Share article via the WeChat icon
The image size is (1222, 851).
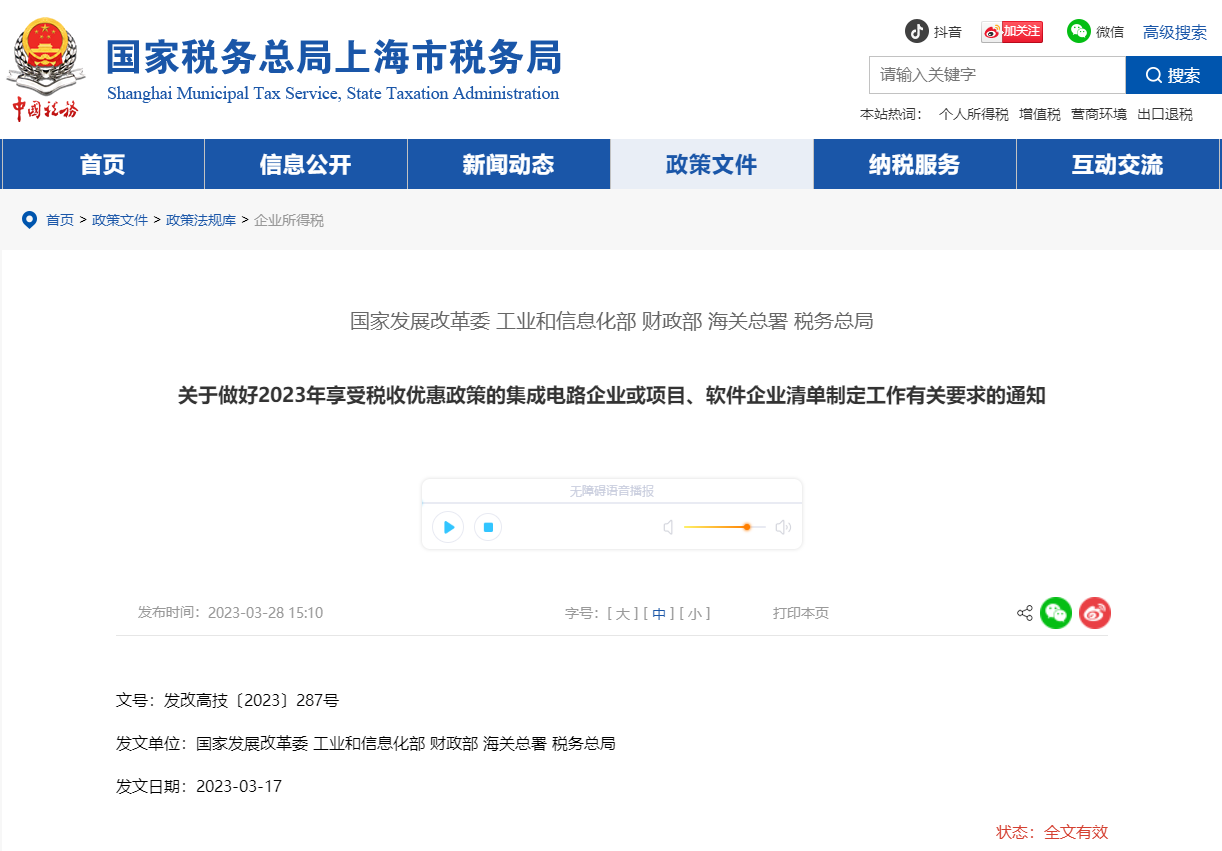point(1055,613)
